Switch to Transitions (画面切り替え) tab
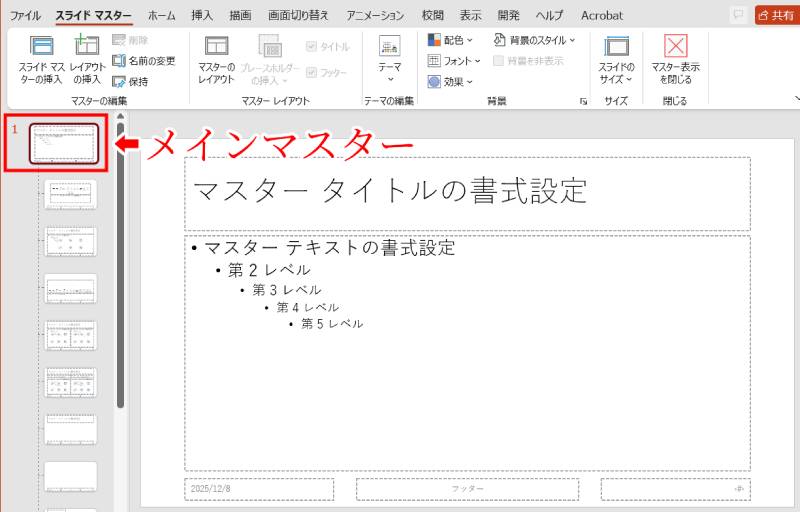800x512 pixels. [298, 16]
